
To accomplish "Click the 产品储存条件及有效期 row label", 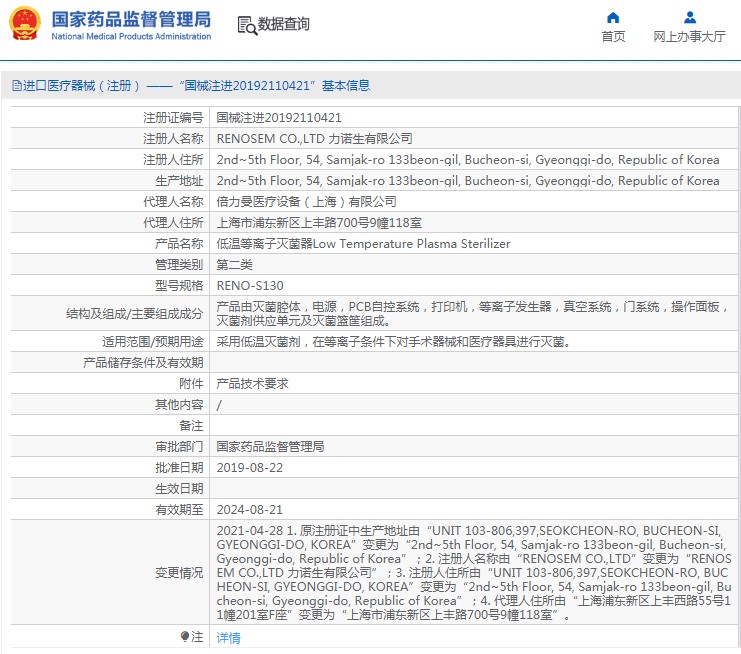I will (x=143, y=363).
